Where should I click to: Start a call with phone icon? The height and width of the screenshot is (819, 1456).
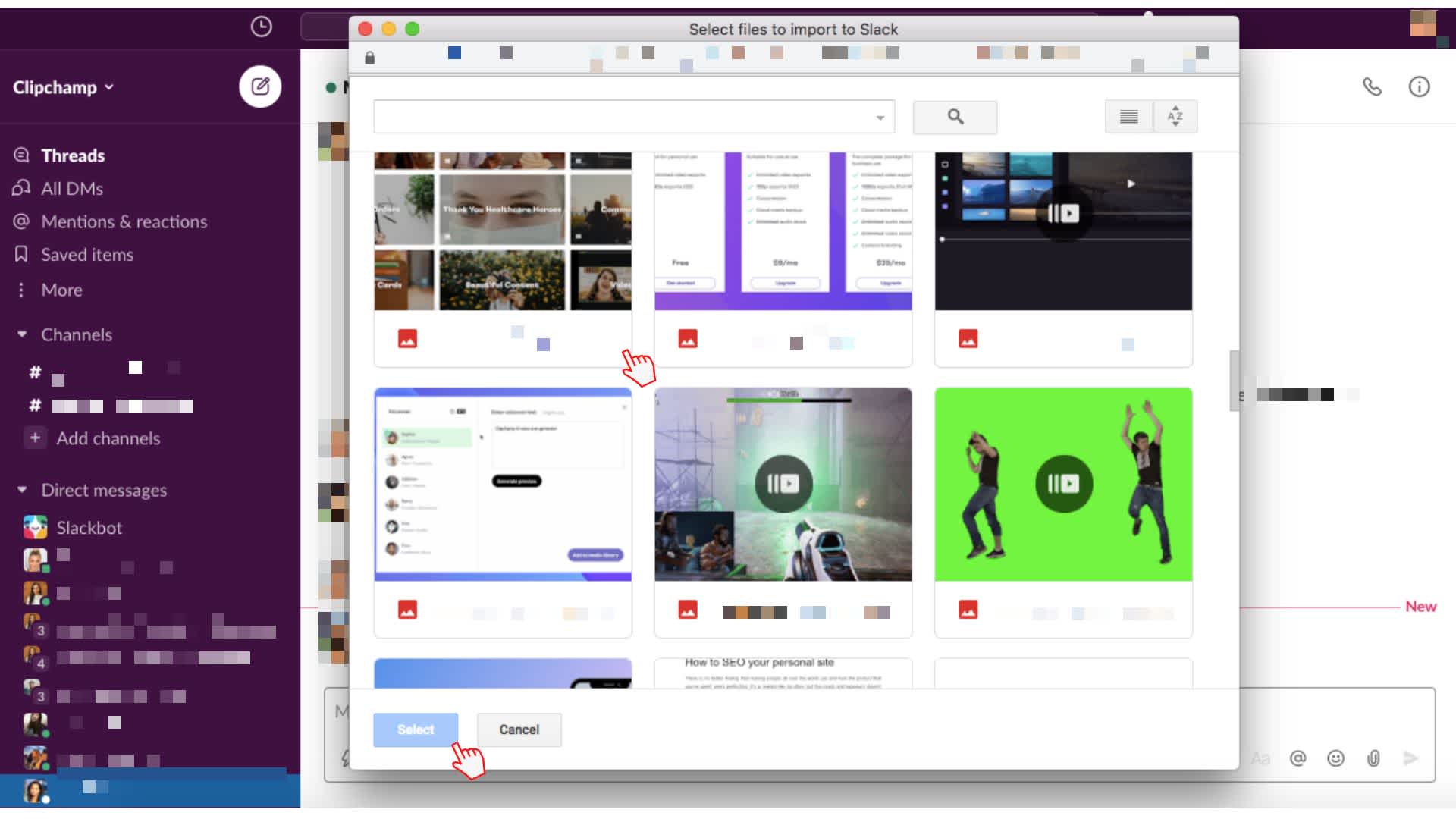[1372, 86]
